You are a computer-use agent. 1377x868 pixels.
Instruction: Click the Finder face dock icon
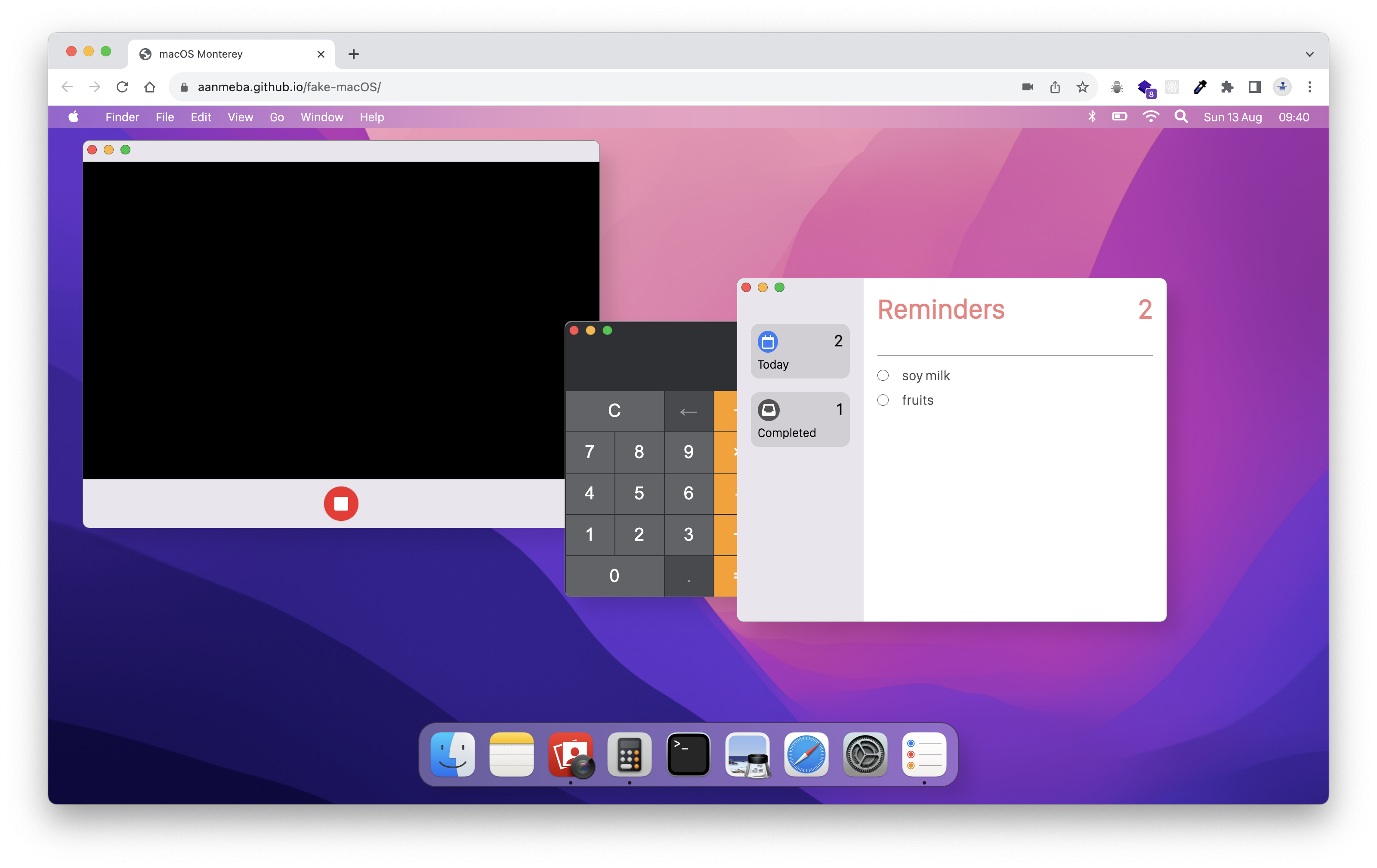click(x=452, y=754)
